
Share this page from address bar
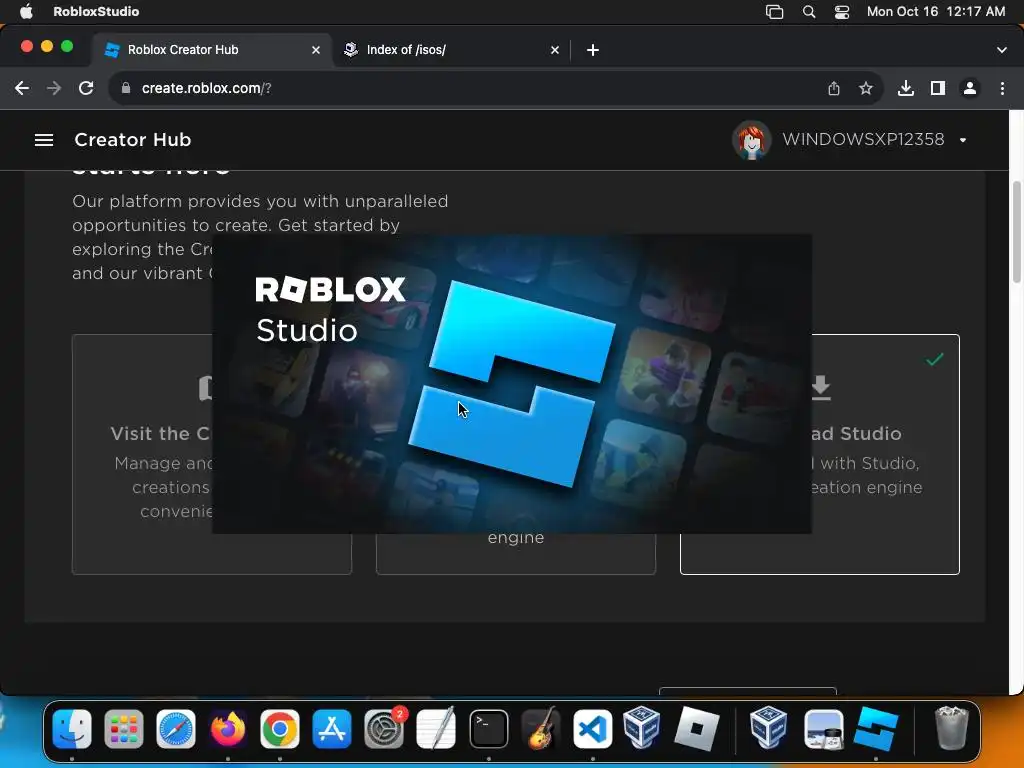834,88
